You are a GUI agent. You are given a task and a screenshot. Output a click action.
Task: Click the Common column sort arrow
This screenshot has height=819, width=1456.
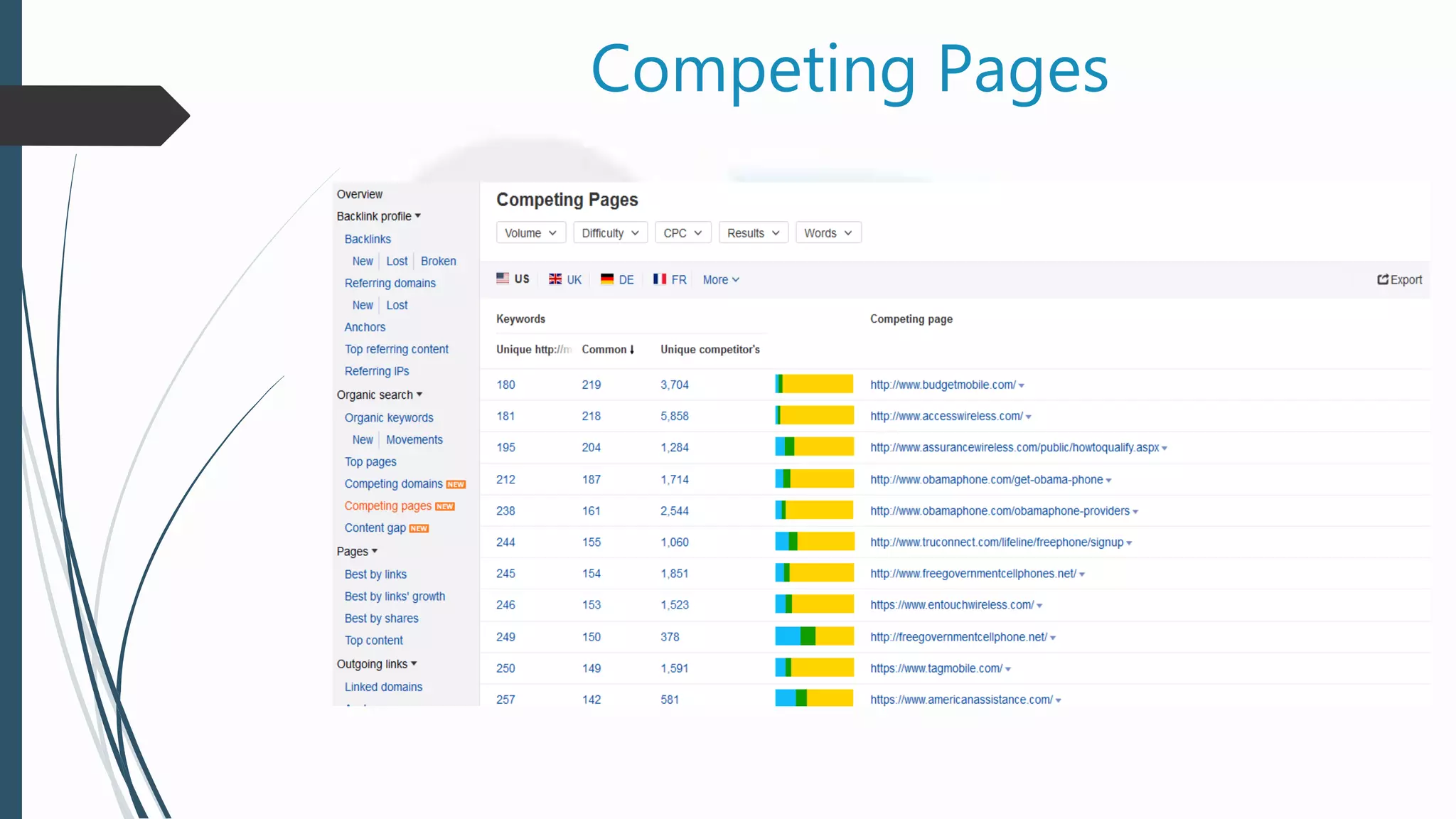tap(632, 350)
